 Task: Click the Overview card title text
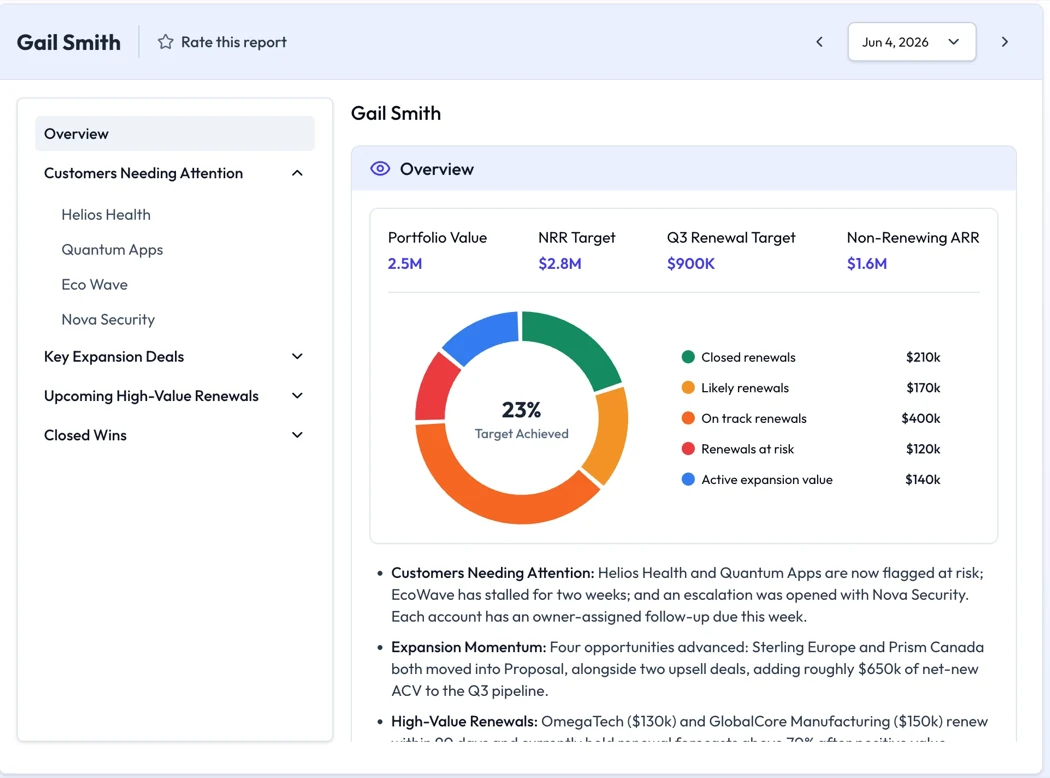(437, 169)
